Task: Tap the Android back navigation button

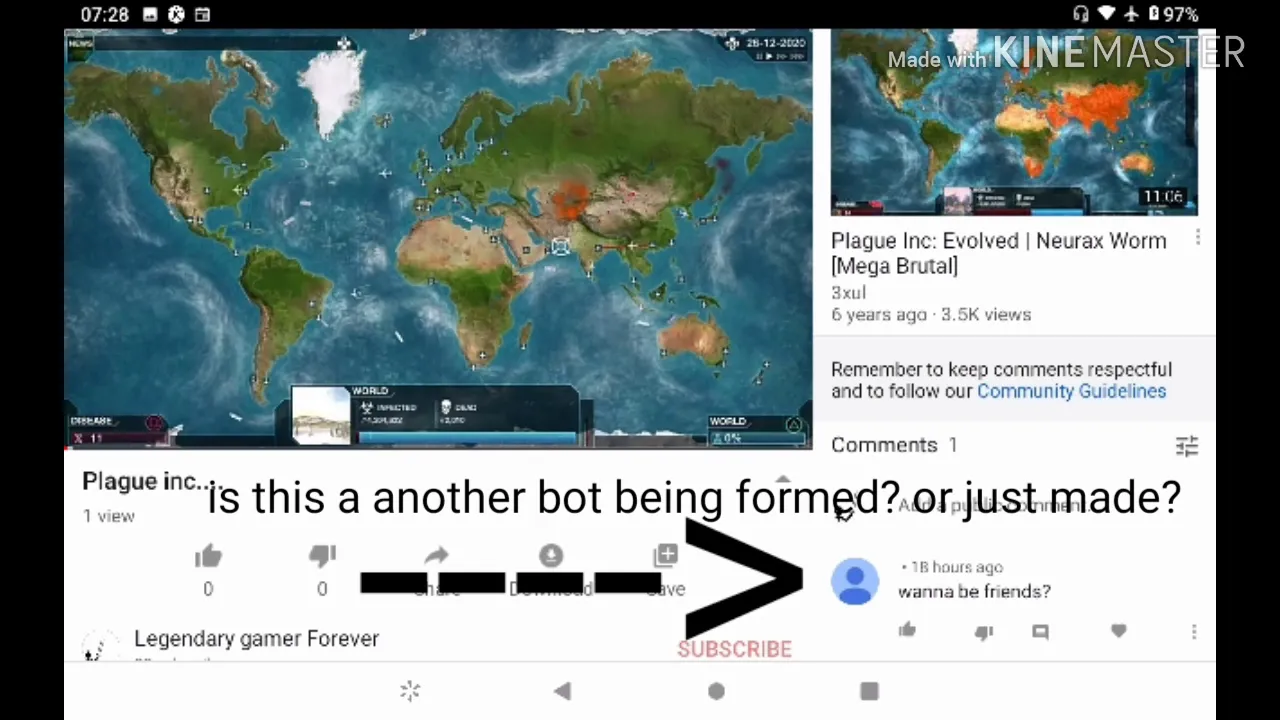Action: [562, 691]
